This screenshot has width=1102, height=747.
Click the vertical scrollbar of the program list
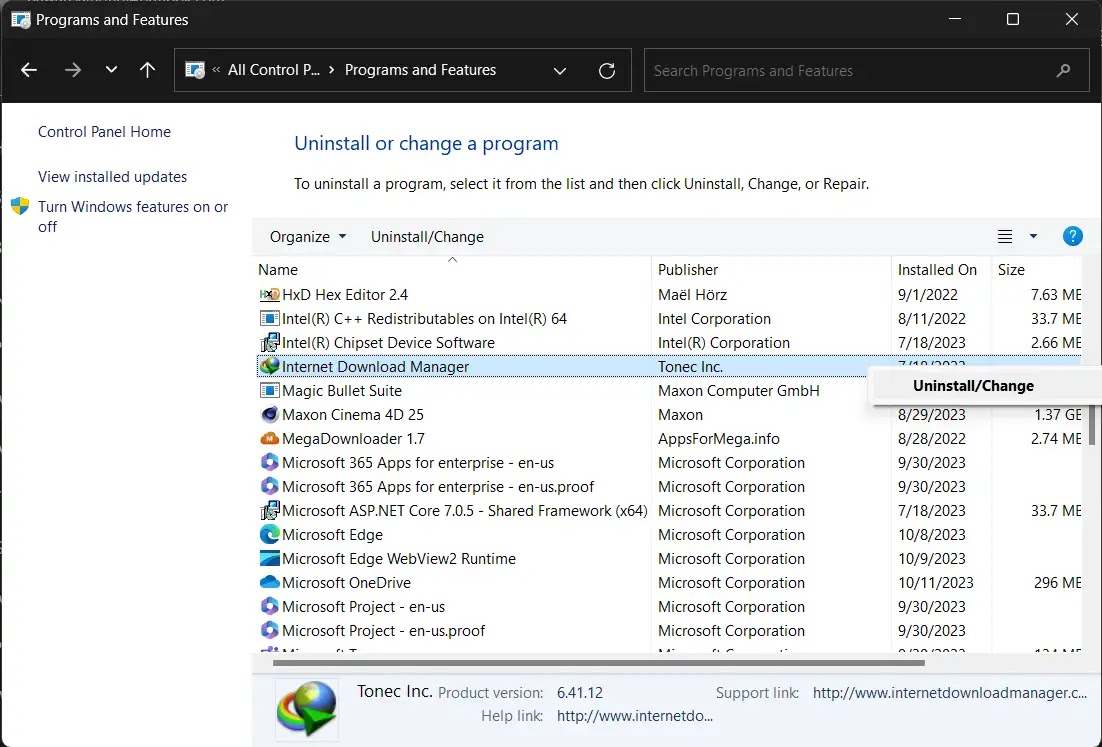click(1091, 424)
